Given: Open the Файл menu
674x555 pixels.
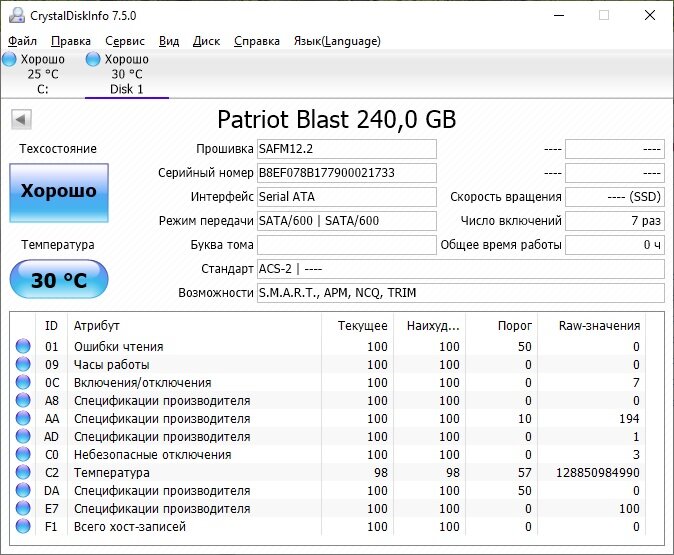Looking at the screenshot, I should point(22,41).
